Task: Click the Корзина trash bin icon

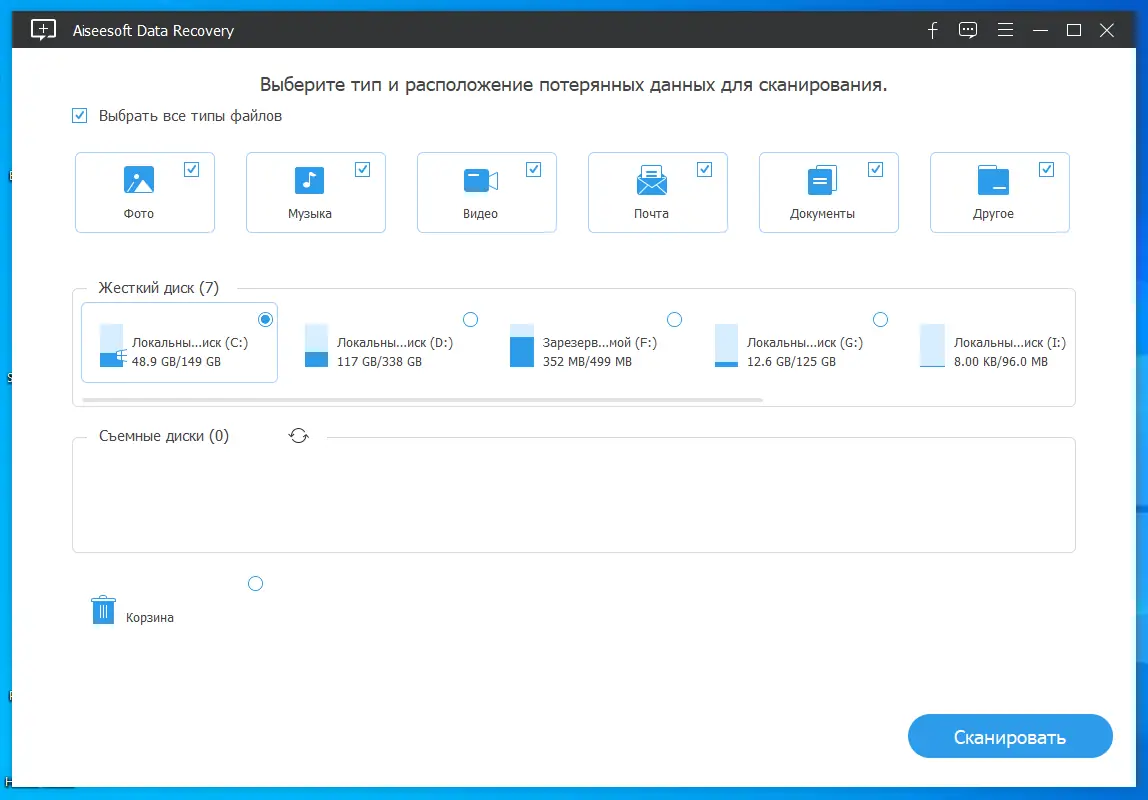Action: pos(102,608)
